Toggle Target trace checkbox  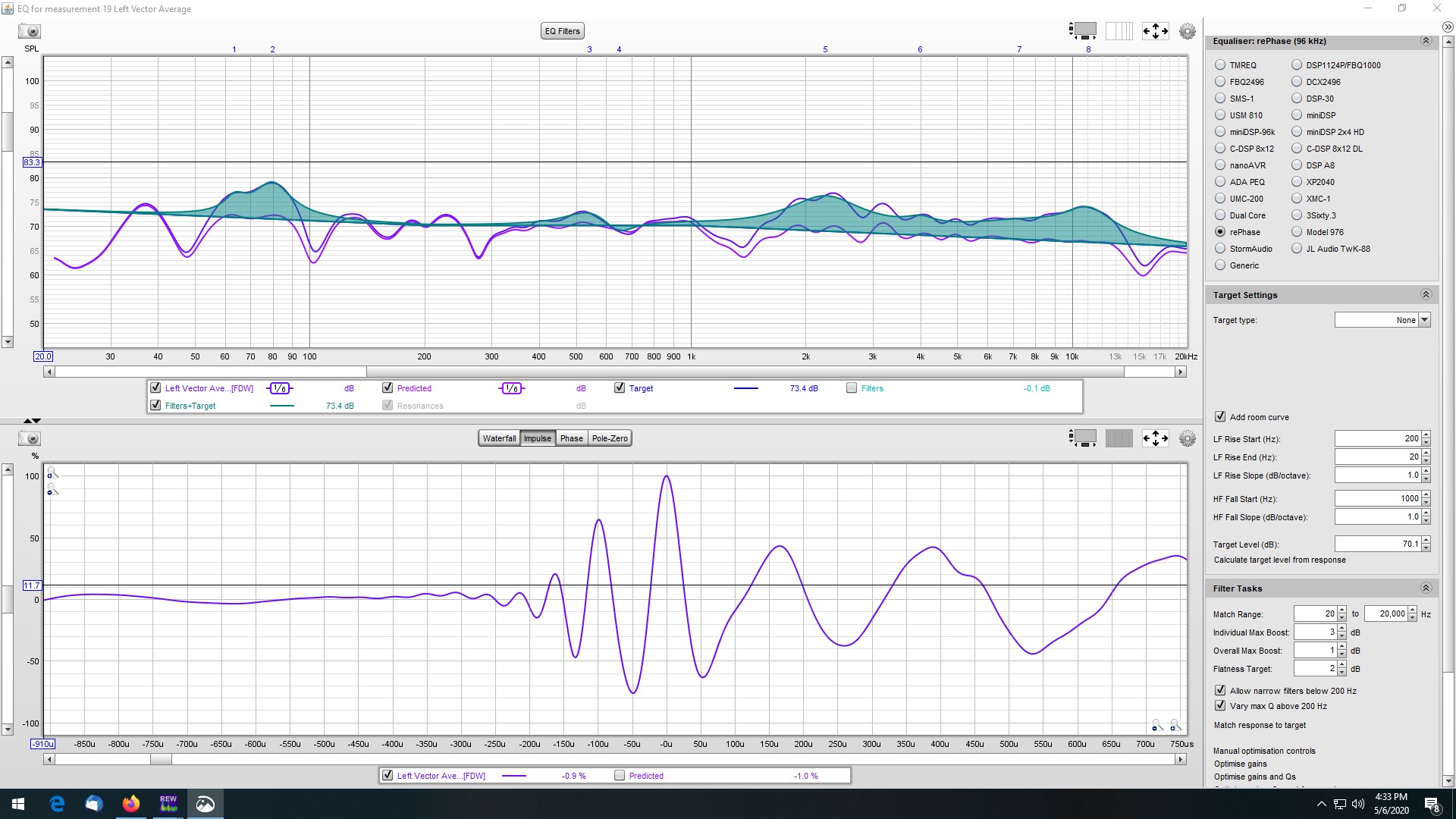point(620,388)
